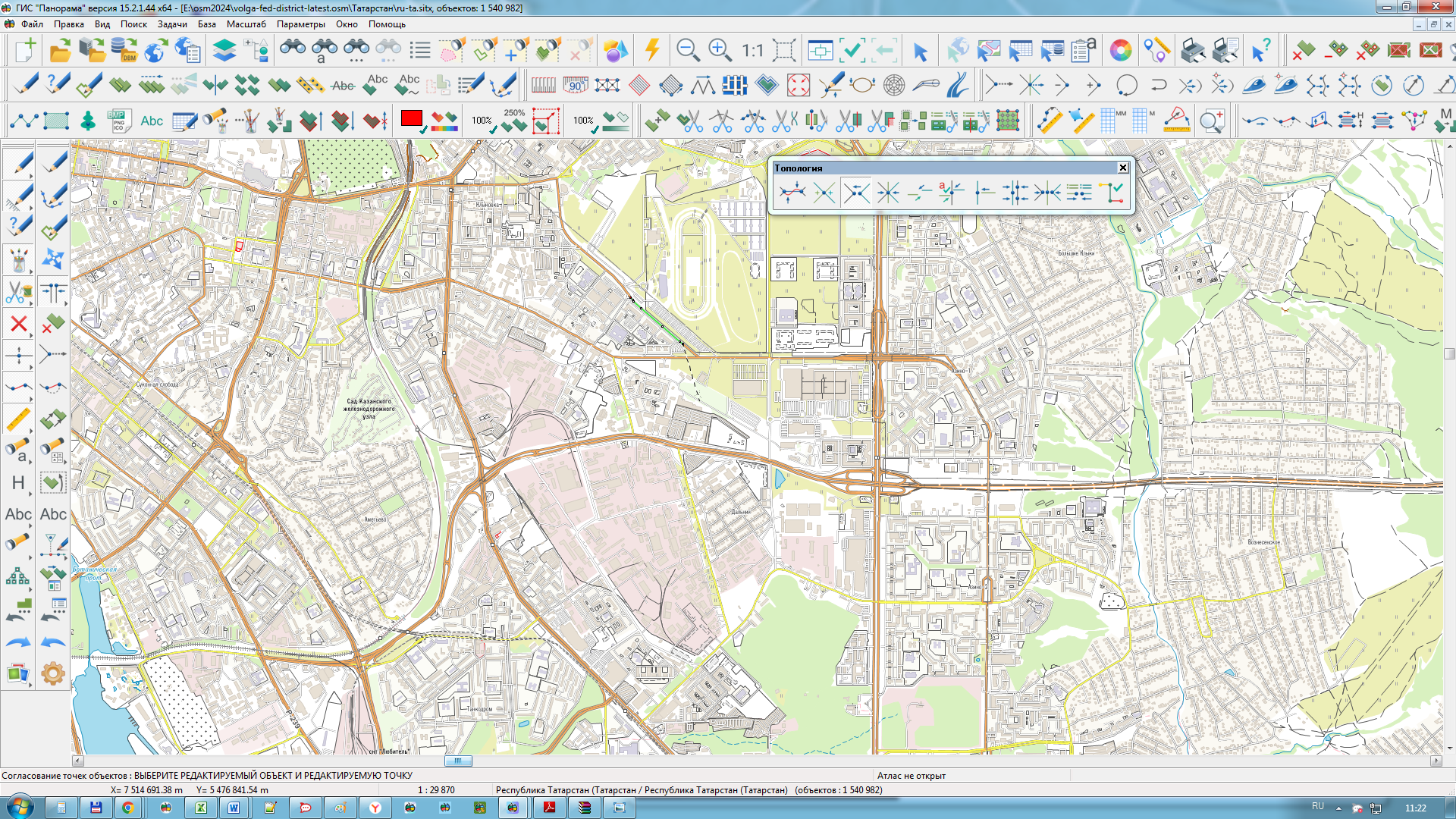
Task: Click the lightning bolt icon
Action: (651, 51)
